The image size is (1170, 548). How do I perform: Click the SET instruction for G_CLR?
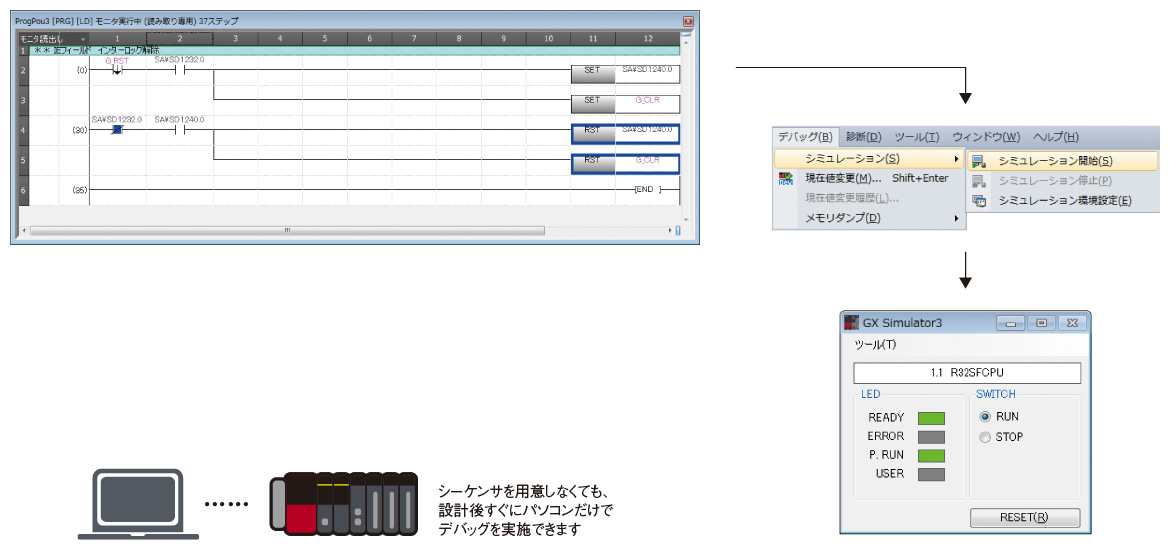click(592, 101)
